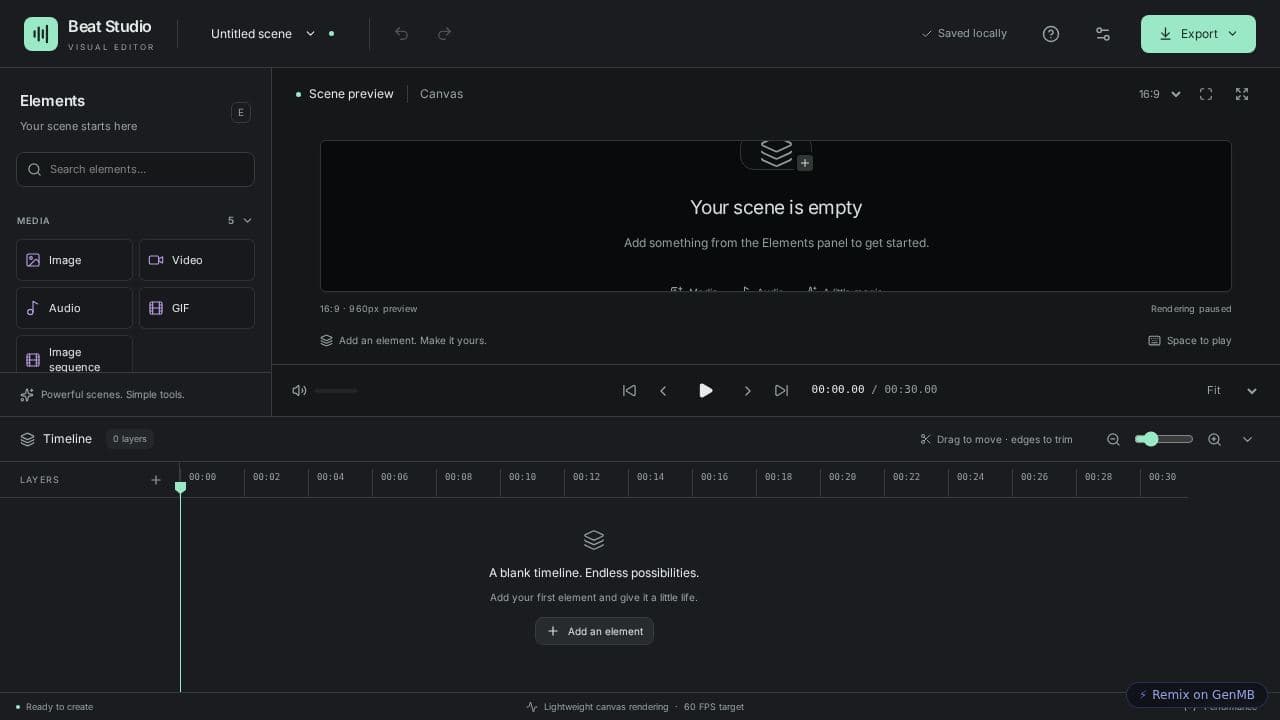Undo the last action
This screenshot has height=720, width=1280.
click(x=402, y=34)
